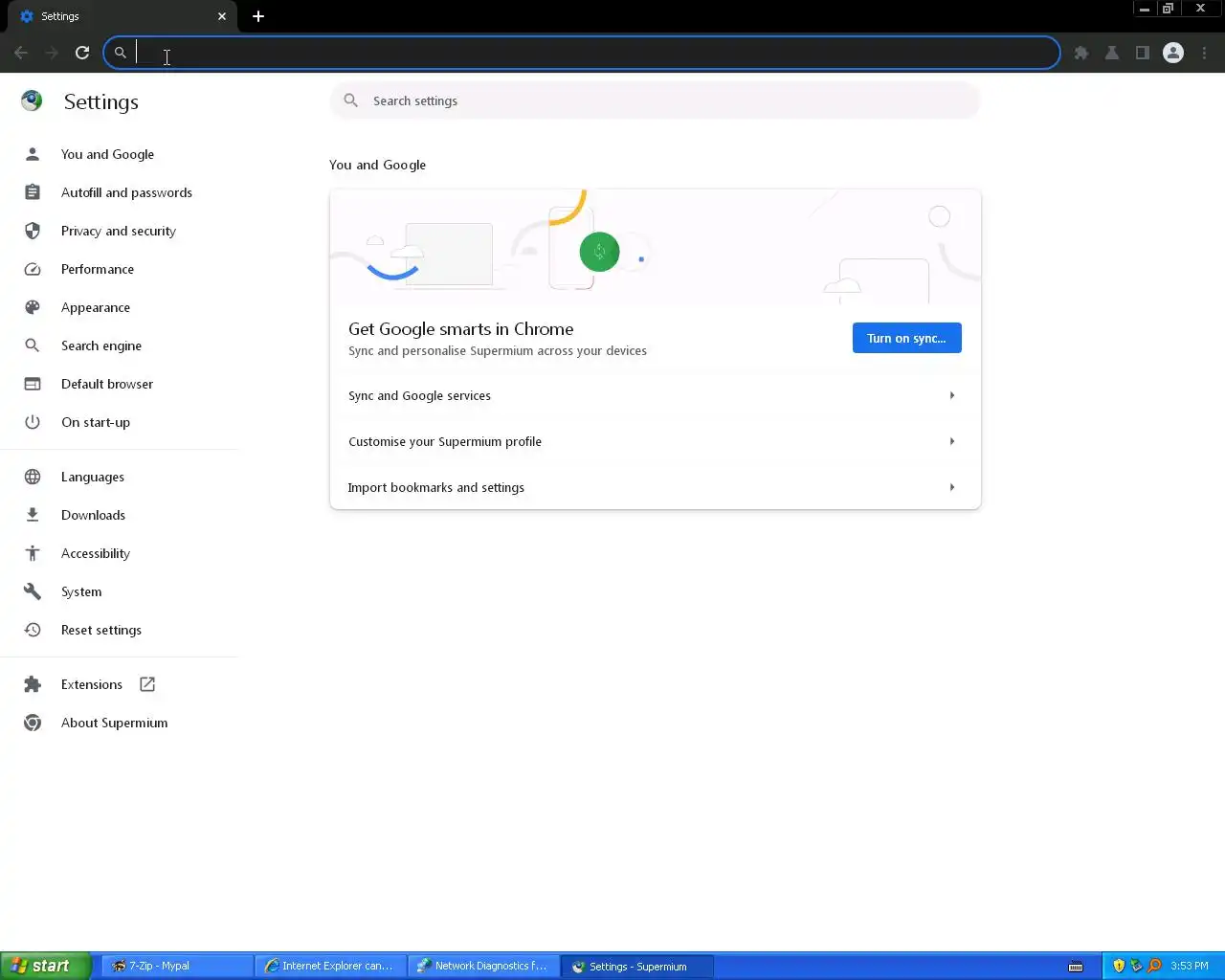The width and height of the screenshot is (1225, 980).
Task: Toggle the side panel icon
Action: 1143,53
